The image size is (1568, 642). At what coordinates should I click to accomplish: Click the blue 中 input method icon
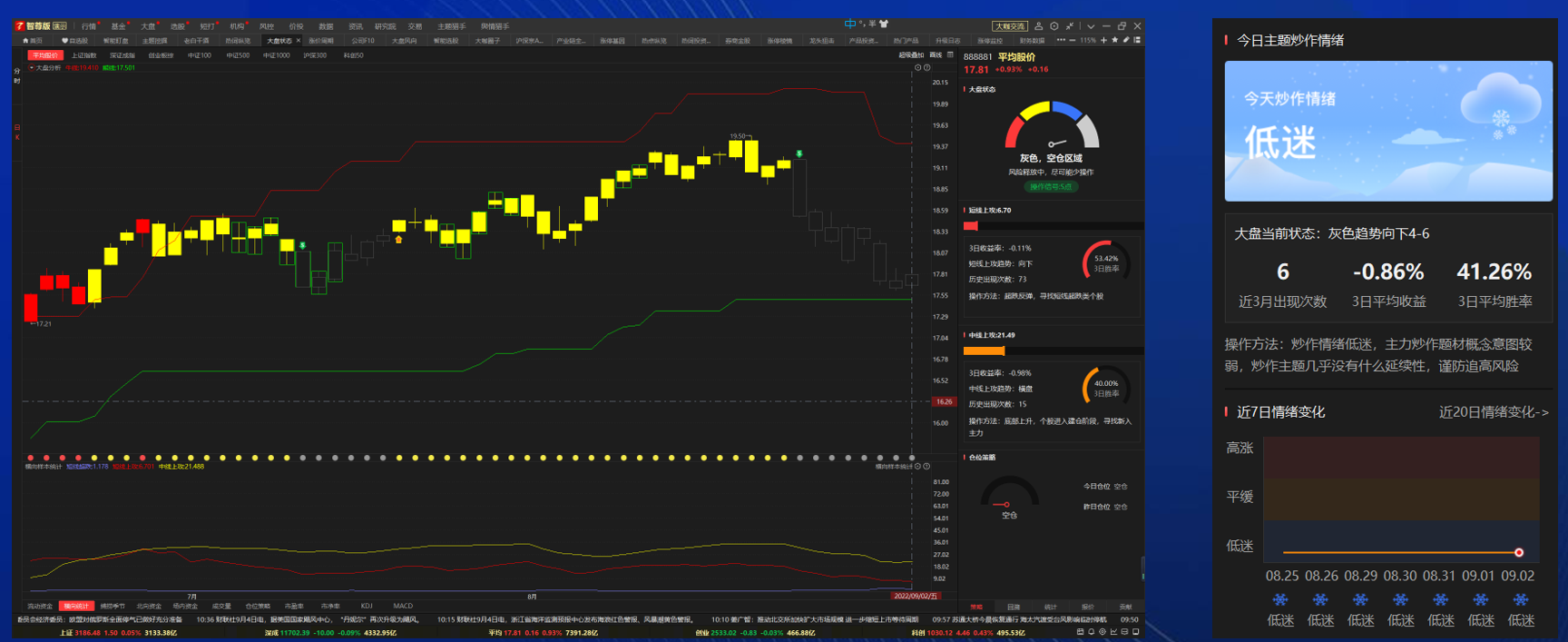[x=850, y=24]
